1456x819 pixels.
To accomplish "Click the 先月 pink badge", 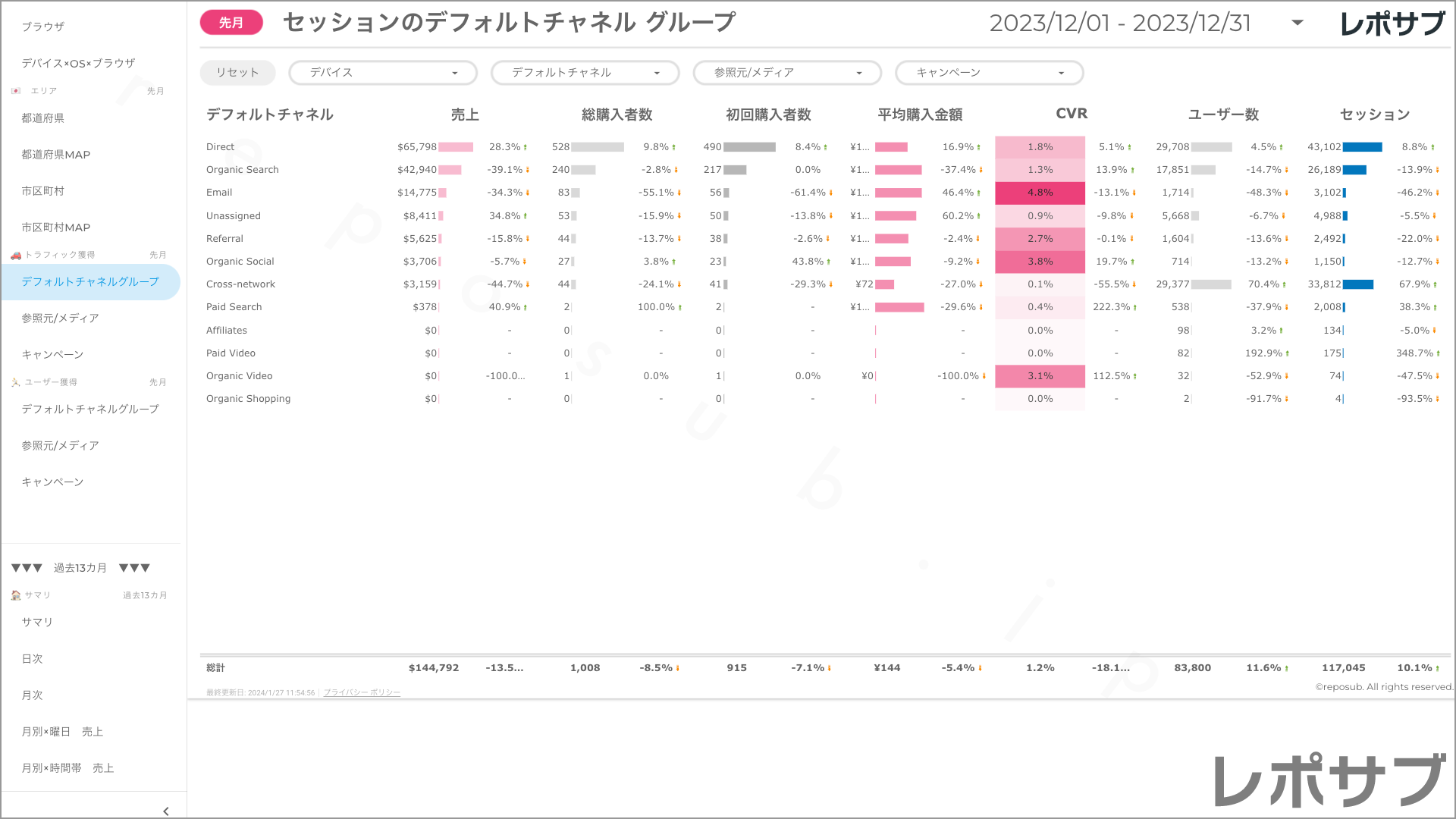I will [x=231, y=23].
